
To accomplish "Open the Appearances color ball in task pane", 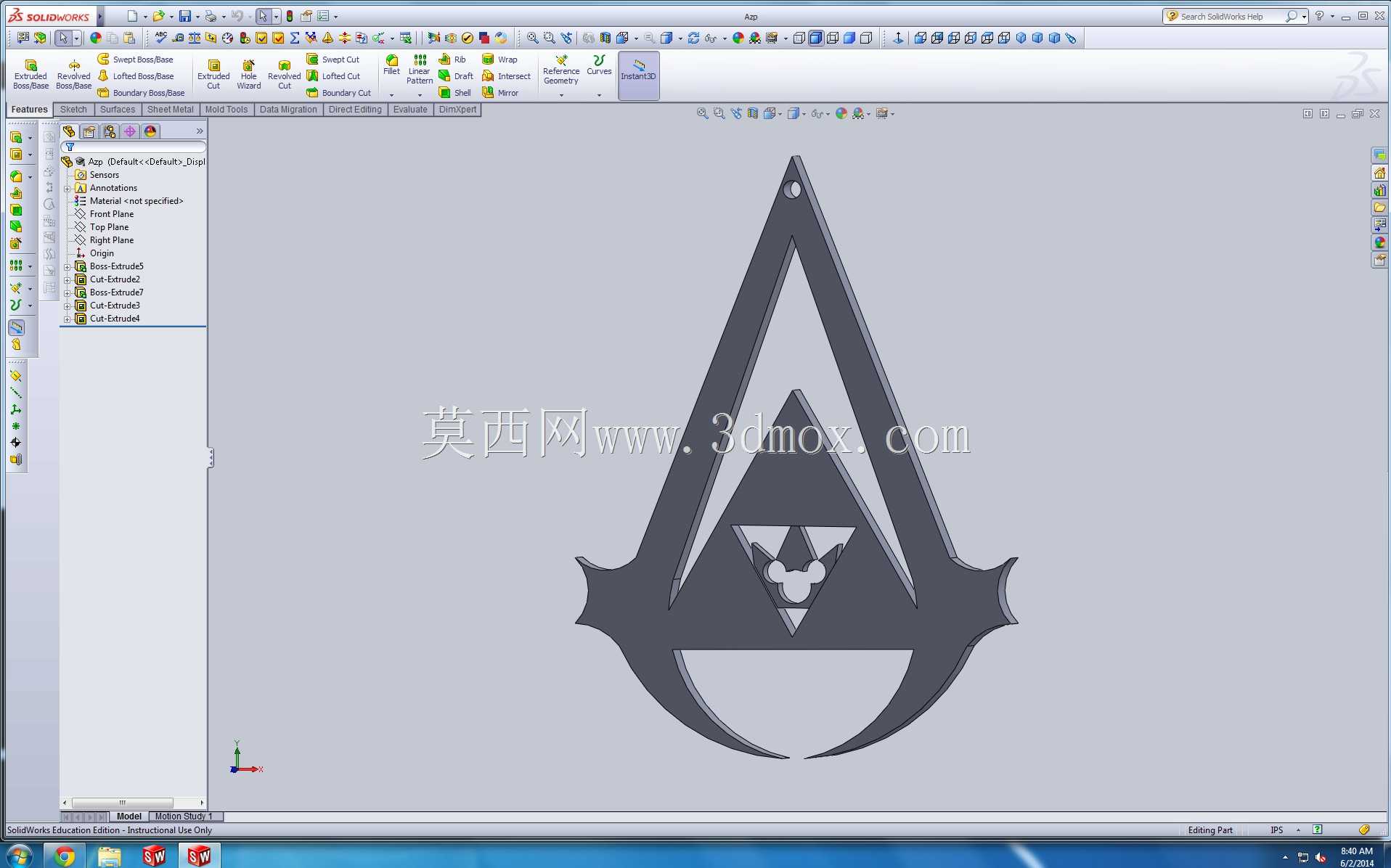I will (1379, 242).
